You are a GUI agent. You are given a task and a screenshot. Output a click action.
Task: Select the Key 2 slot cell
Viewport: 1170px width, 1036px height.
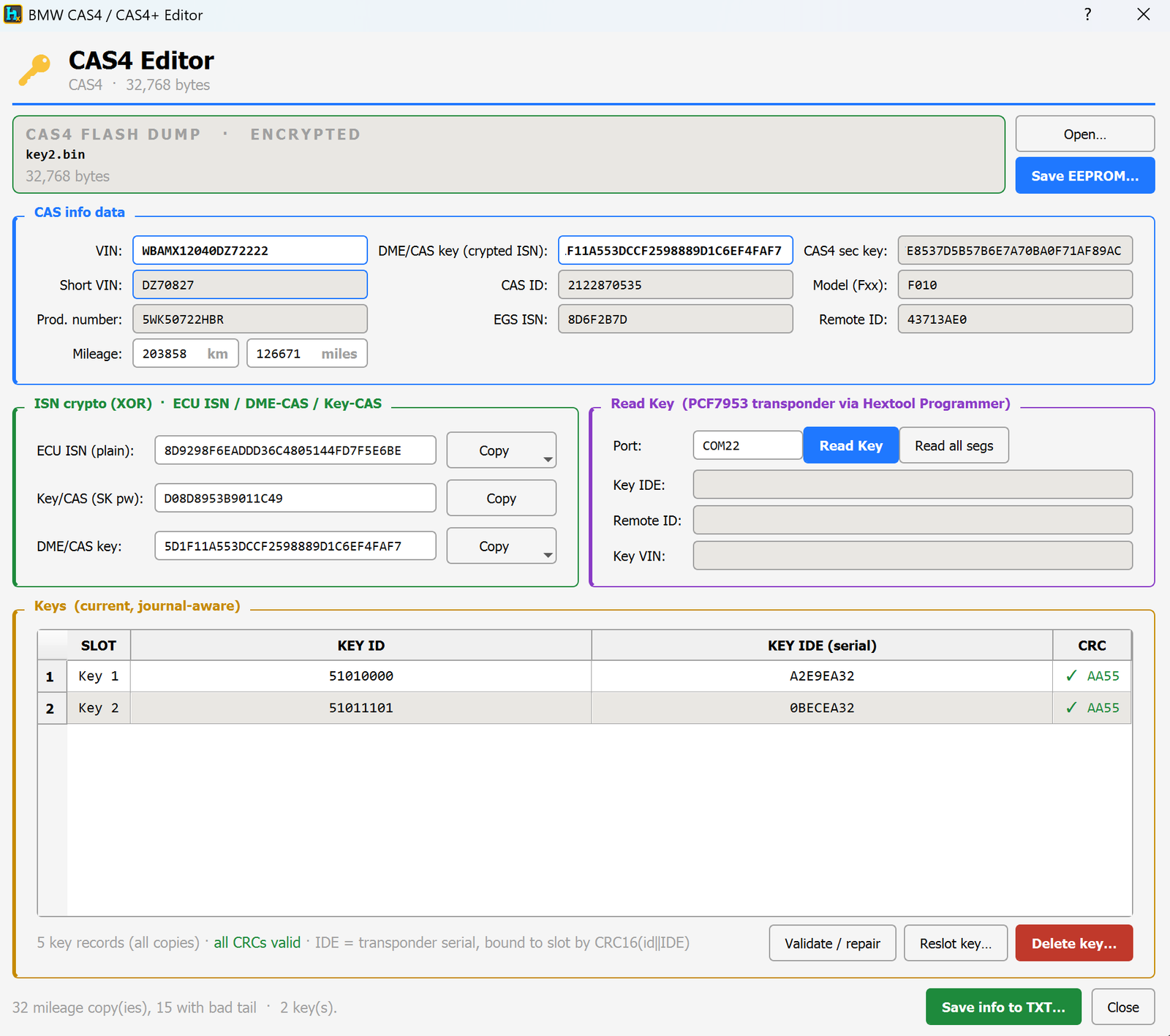pos(99,708)
